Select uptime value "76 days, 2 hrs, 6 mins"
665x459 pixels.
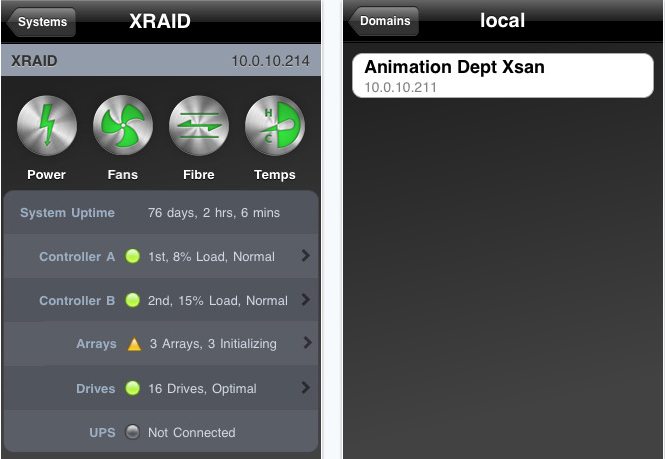click(x=214, y=213)
